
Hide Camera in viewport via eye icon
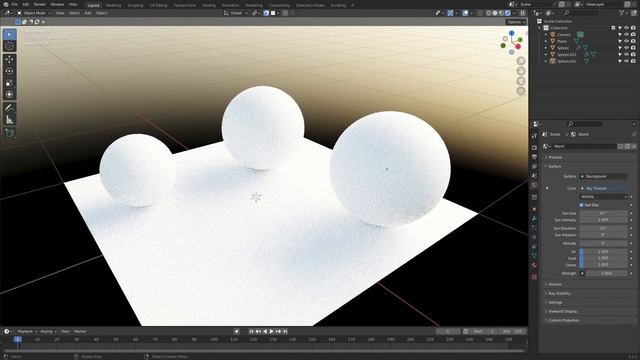click(627, 35)
